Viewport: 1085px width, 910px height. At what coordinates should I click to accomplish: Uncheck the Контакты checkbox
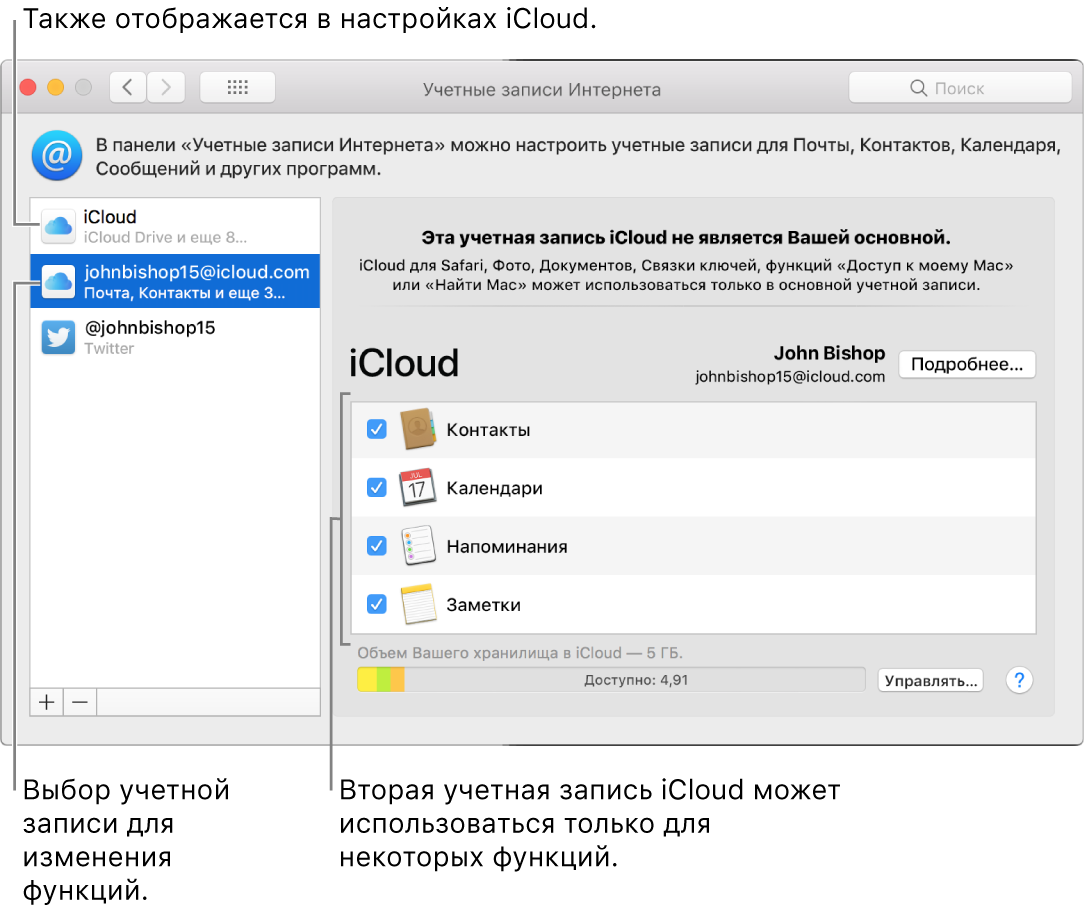coord(376,429)
